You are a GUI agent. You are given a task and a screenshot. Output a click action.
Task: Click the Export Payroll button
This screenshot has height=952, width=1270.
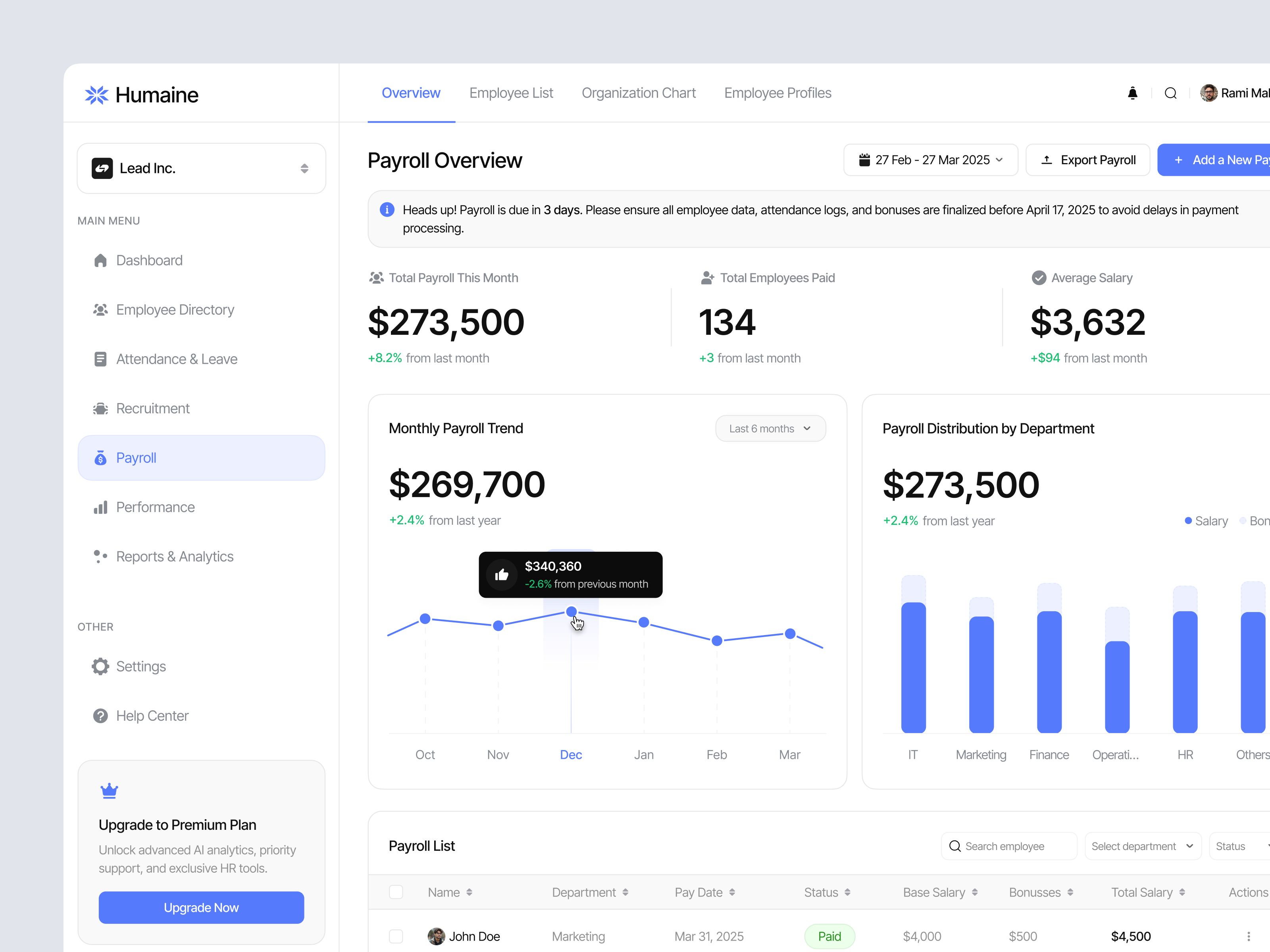pyautogui.click(x=1087, y=160)
